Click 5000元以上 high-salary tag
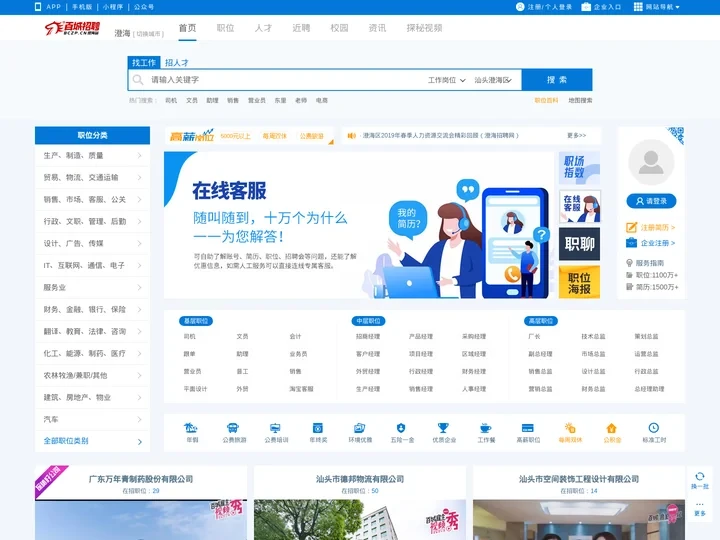 click(x=235, y=136)
